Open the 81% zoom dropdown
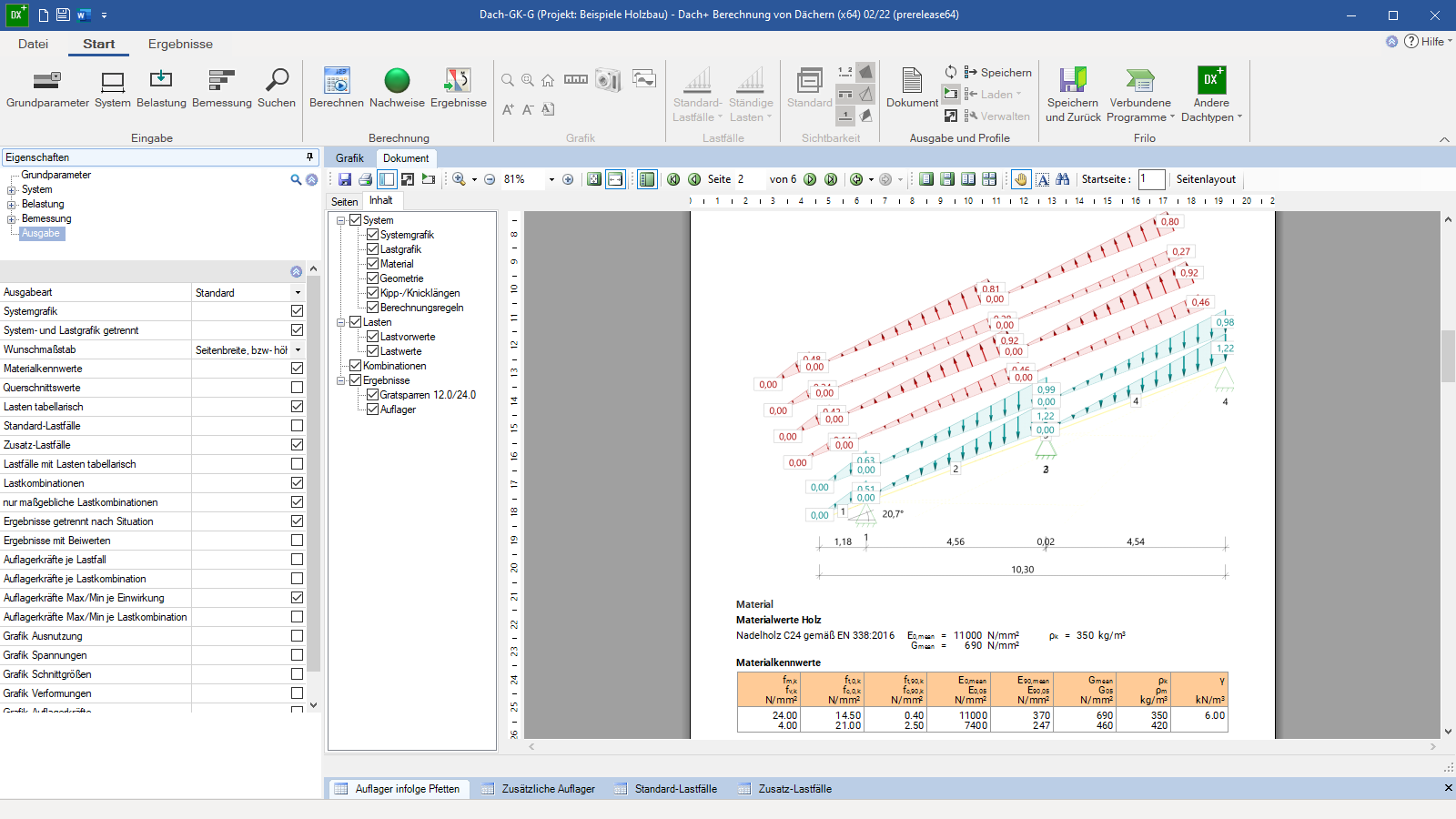 click(551, 180)
